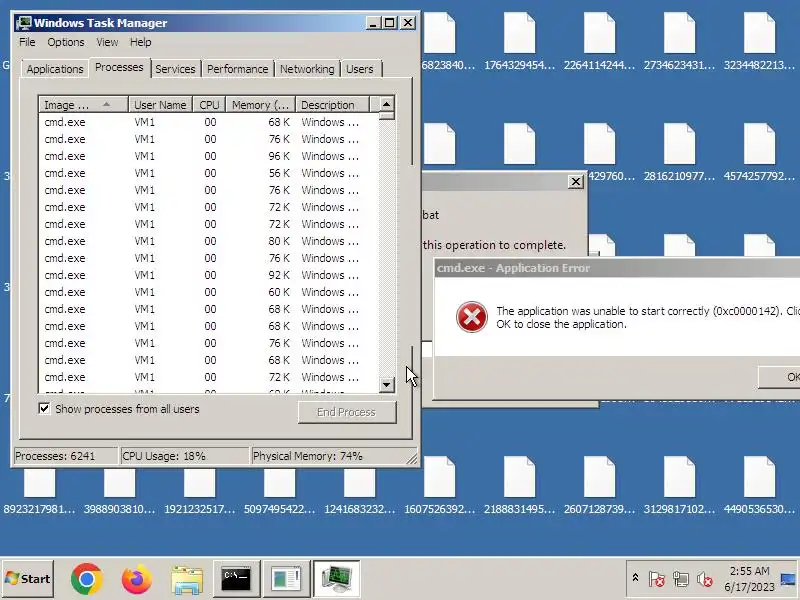The height and width of the screenshot is (600, 800).
Task: Open the clock showing 2:55 AM
Action: (749, 579)
